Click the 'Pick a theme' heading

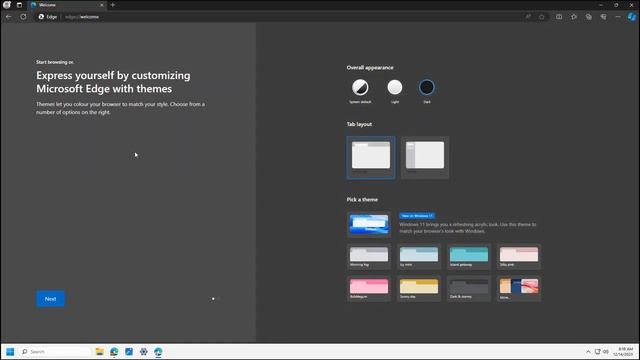(x=362, y=200)
